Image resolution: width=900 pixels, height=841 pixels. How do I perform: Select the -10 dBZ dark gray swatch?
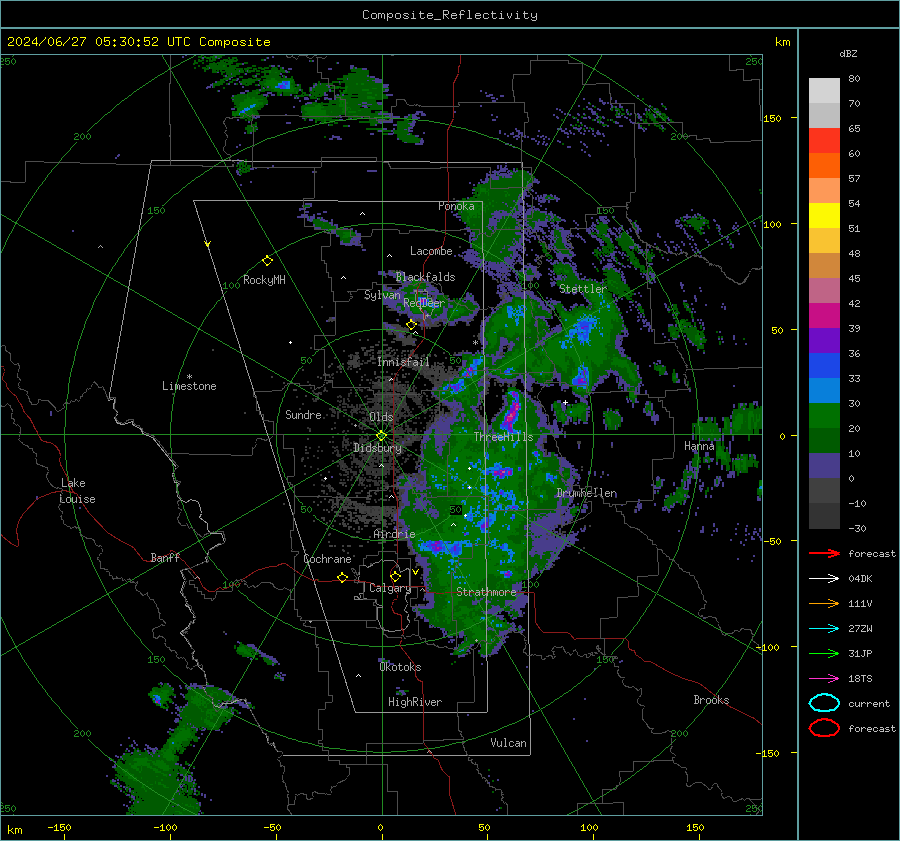click(x=824, y=516)
